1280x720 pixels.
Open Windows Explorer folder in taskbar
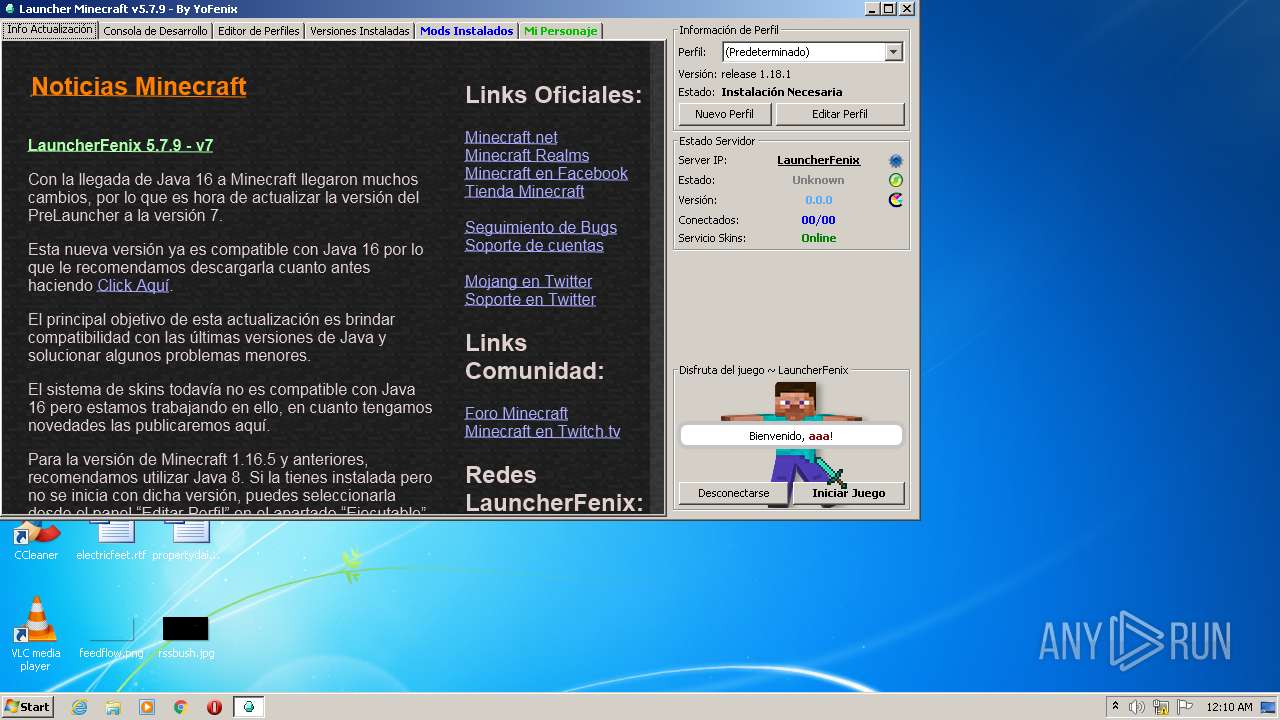(x=113, y=707)
